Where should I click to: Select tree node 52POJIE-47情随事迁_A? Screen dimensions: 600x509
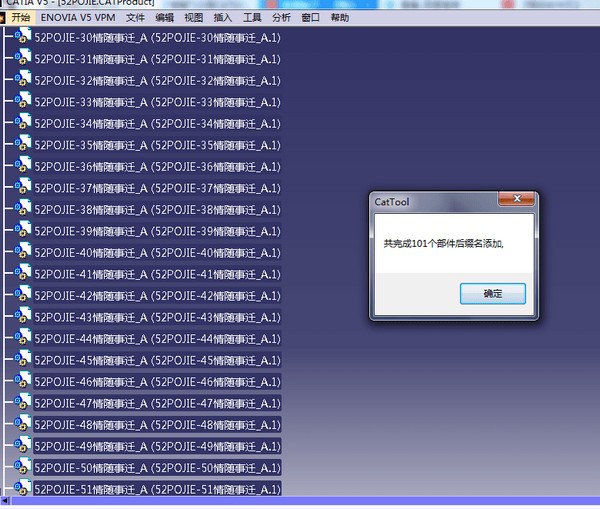[x=157, y=403]
